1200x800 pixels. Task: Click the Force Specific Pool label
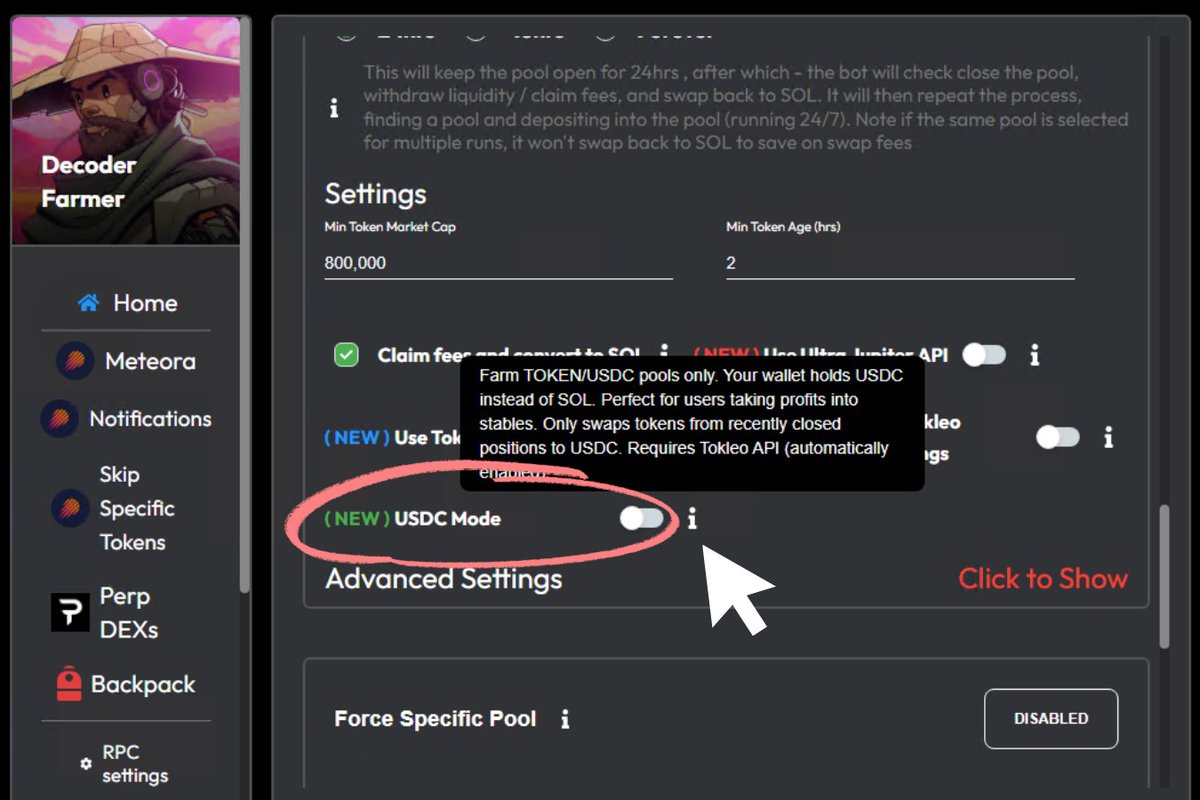[x=435, y=719]
